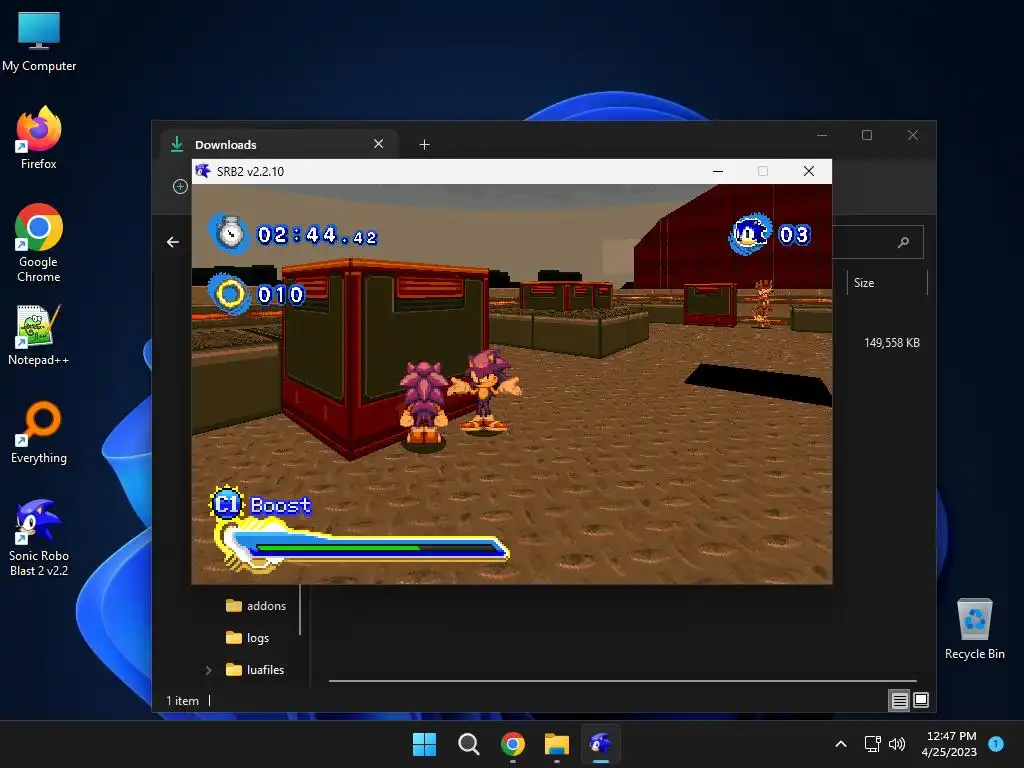
Task: Launch Everything search desktop shortcut
Action: point(39,432)
